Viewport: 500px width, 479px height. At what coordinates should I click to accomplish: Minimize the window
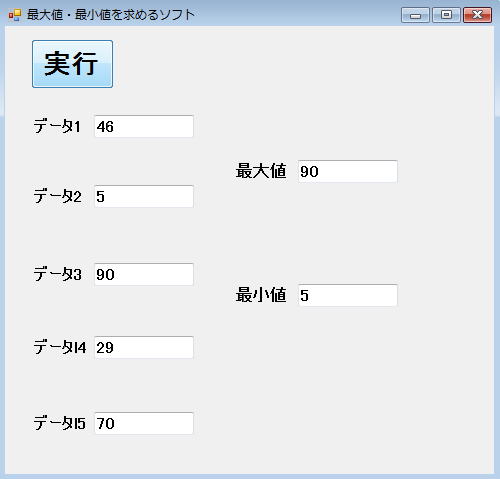(x=415, y=15)
